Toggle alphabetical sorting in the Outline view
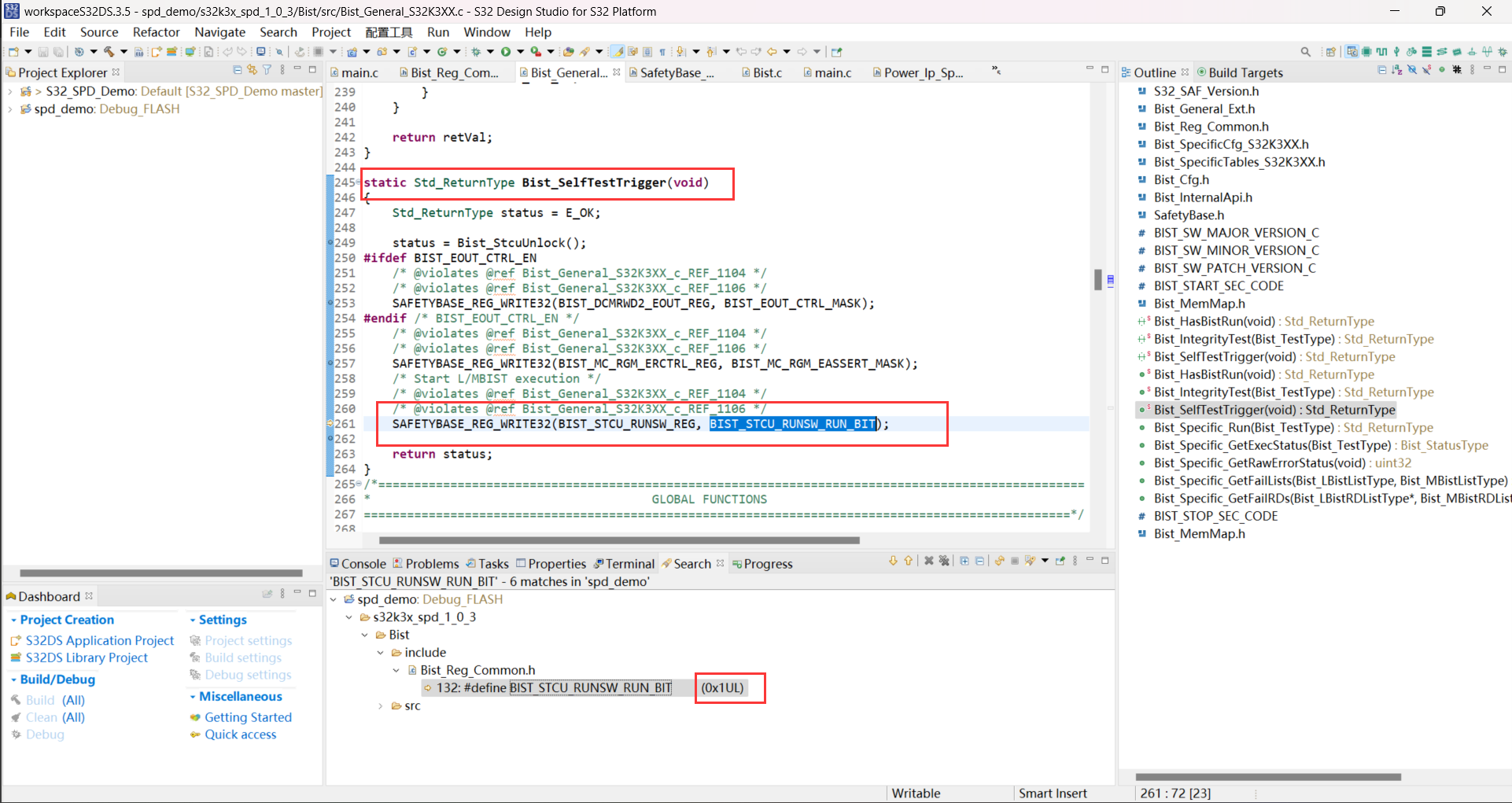The image size is (1512, 803). click(1397, 71)
